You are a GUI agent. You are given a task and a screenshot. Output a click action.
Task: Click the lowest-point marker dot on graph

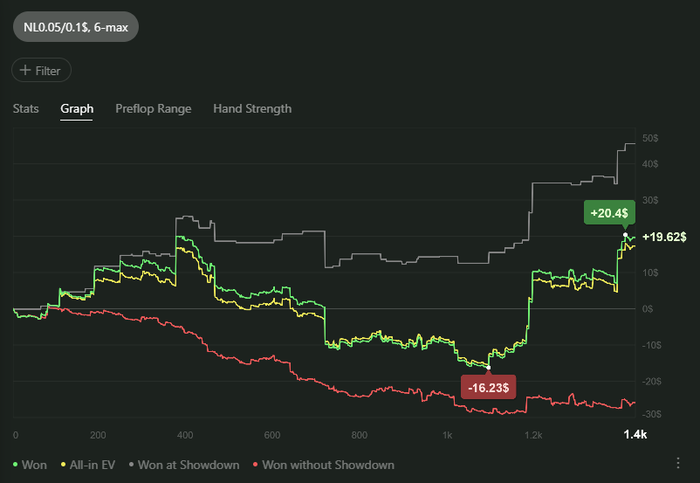point(488,368)
